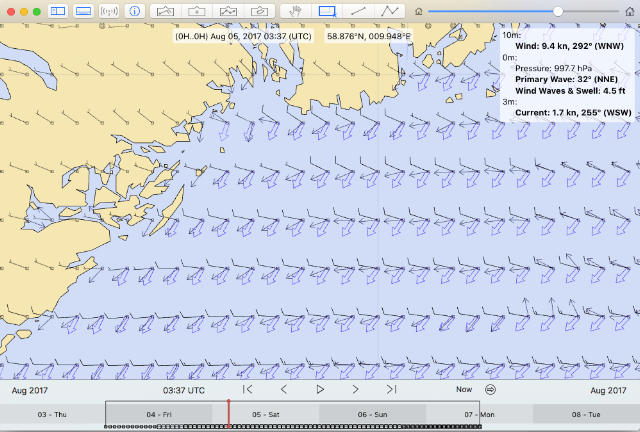Advance to next forecast step
The image size is (640, 432).
356,390
